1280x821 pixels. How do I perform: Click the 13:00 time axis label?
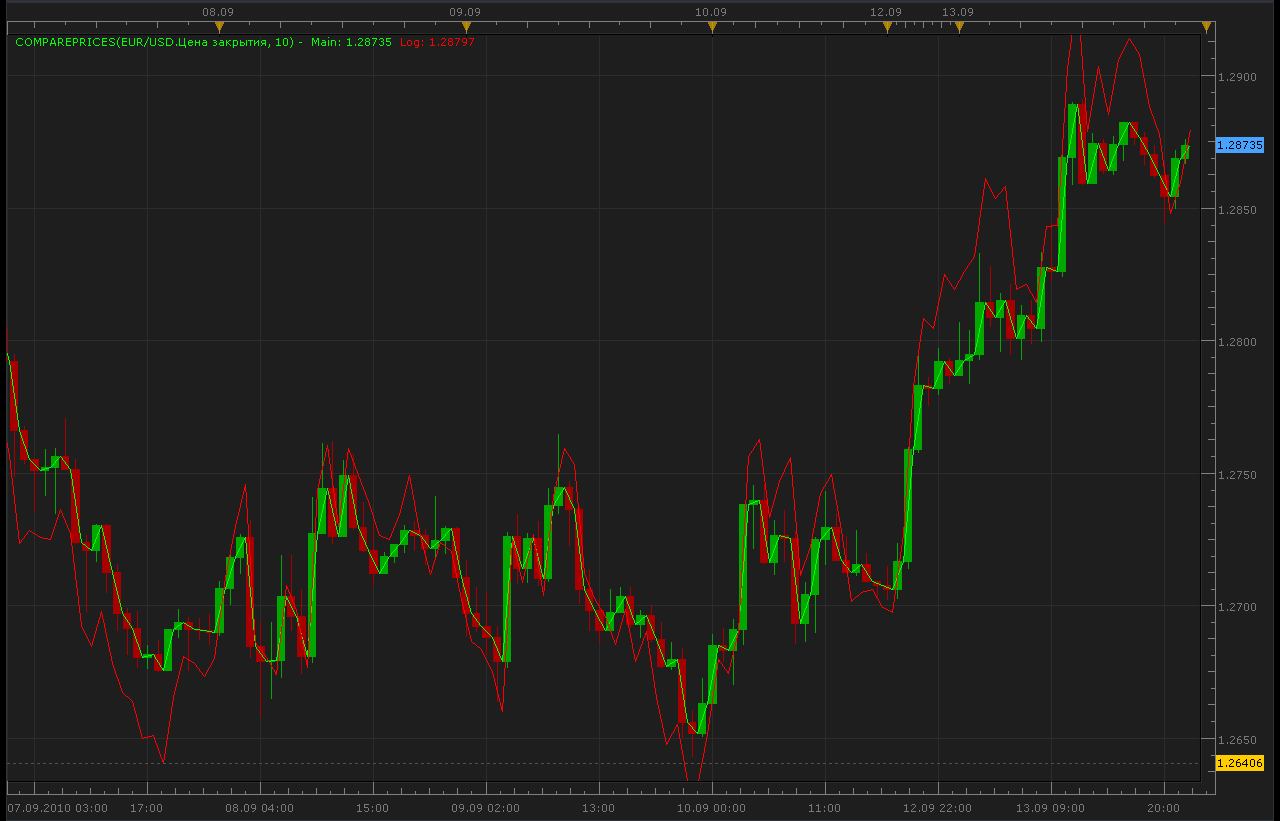point(598,807)
